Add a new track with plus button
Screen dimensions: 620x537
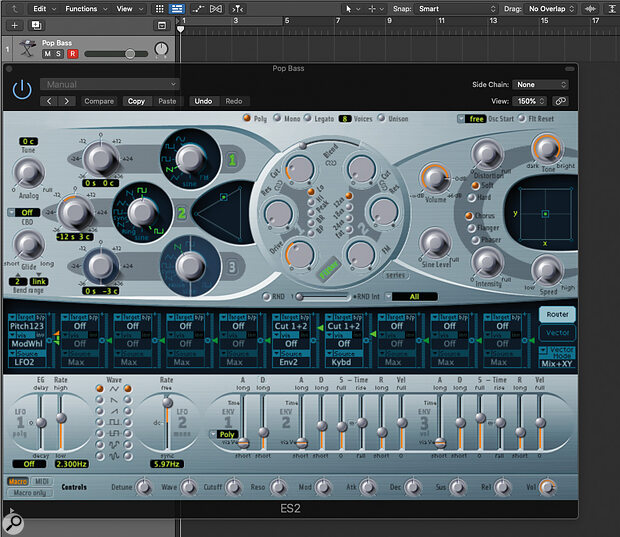(x=15, y=25)
